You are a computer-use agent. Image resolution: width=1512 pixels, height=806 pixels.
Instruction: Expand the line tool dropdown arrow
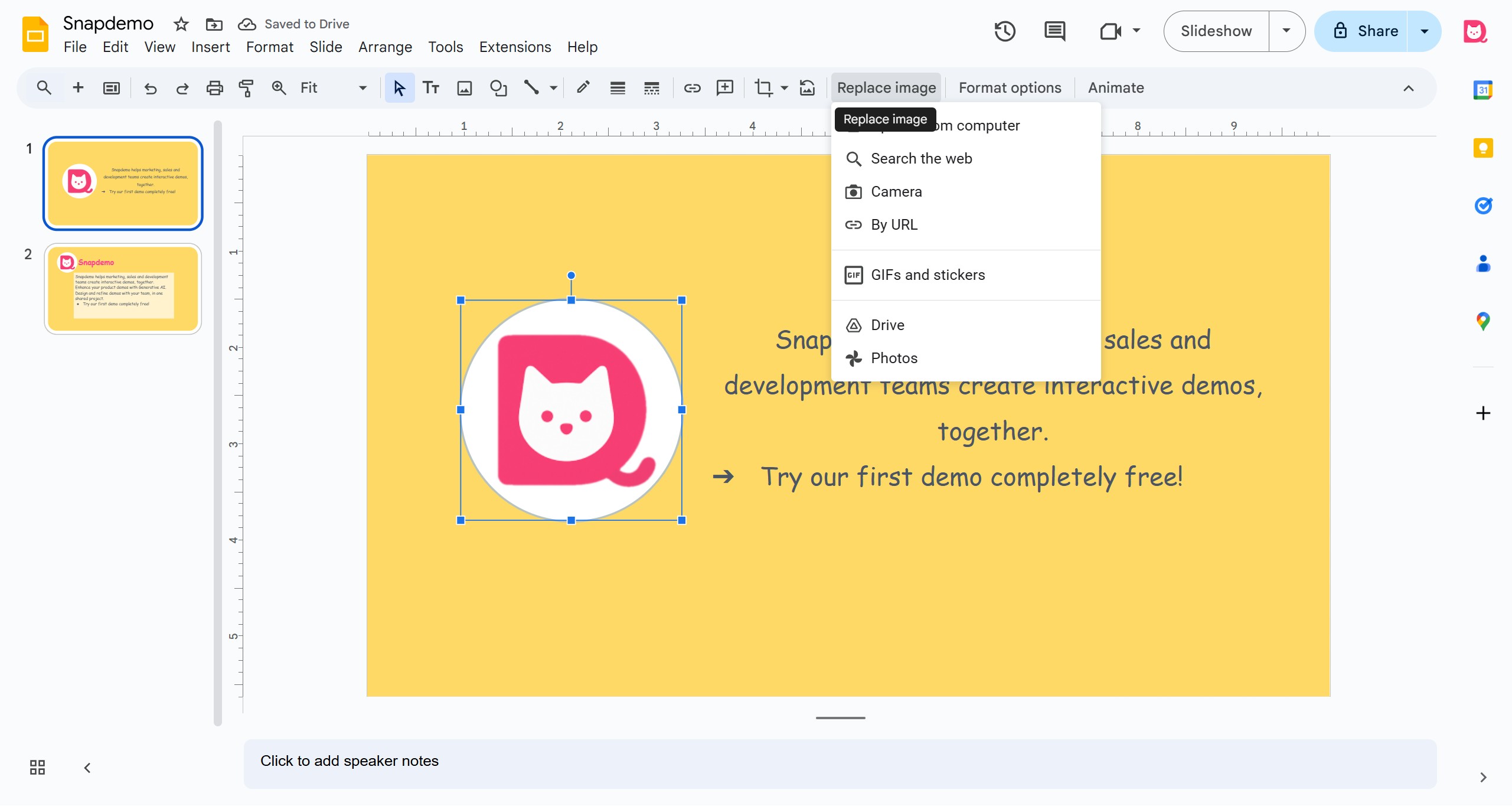coord(553,88)
